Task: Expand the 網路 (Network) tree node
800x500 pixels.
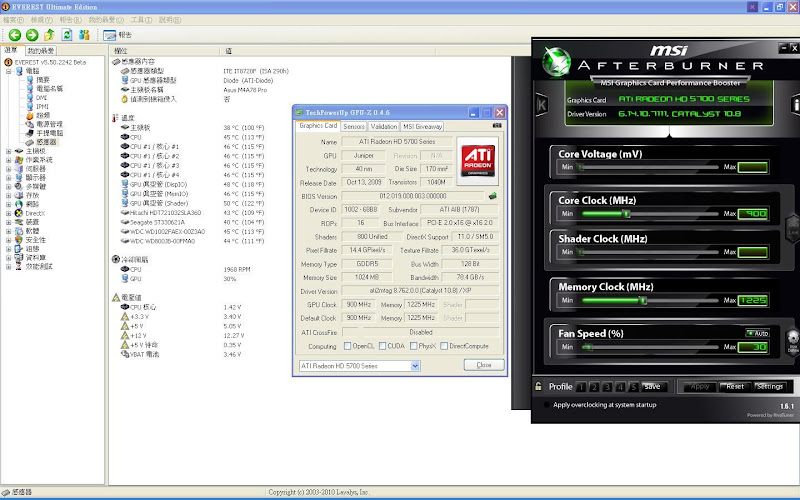Action: coord(9,204)
